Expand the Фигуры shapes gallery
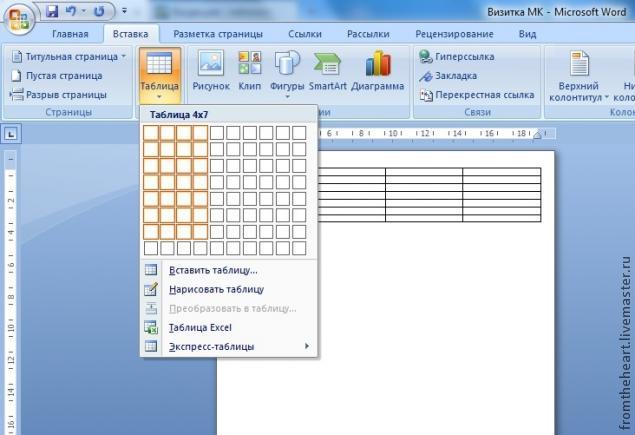This screenshot has width=635, height=435. (x=287, y=74)
